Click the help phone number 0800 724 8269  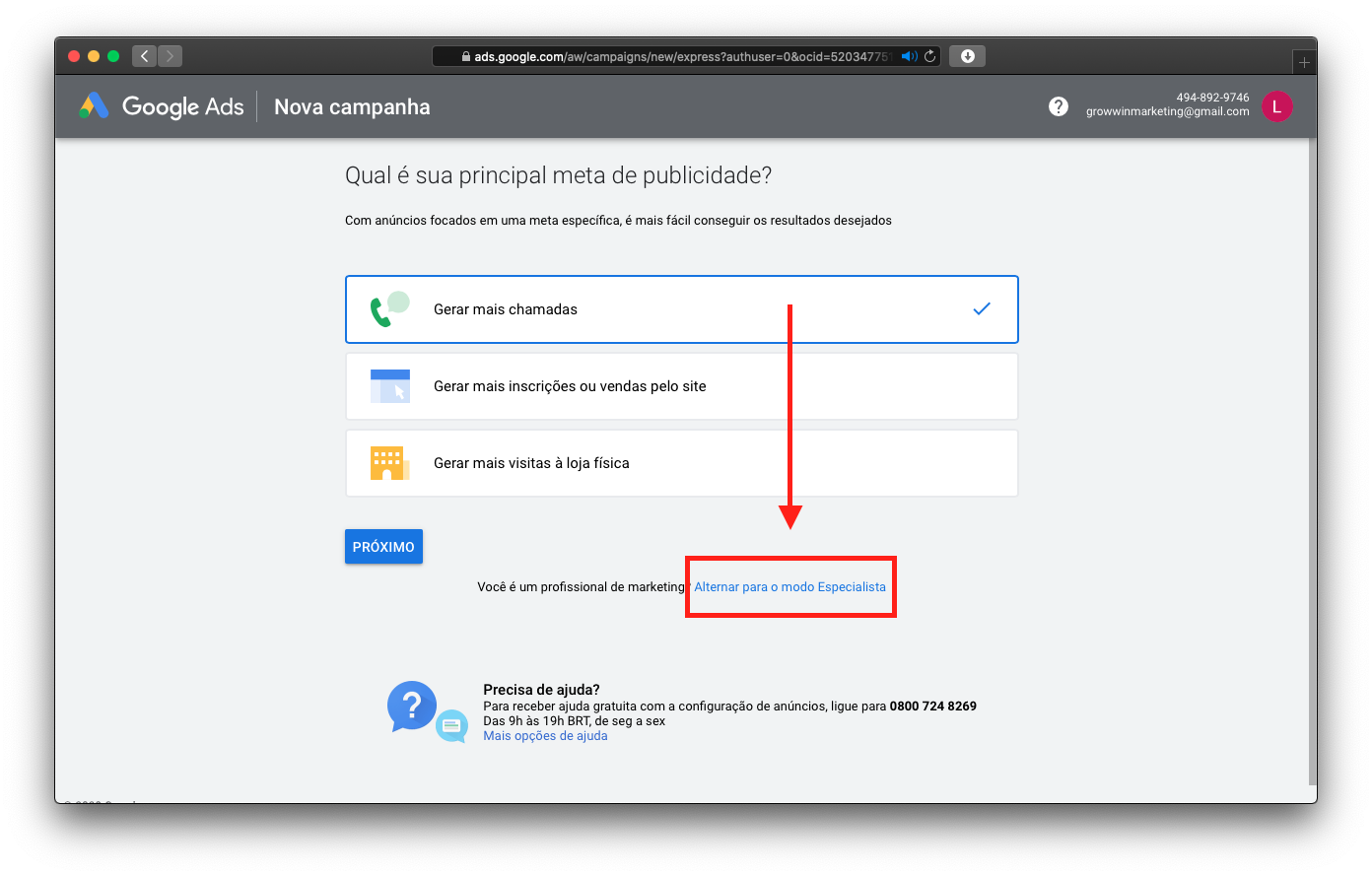[x=932, y=706]
